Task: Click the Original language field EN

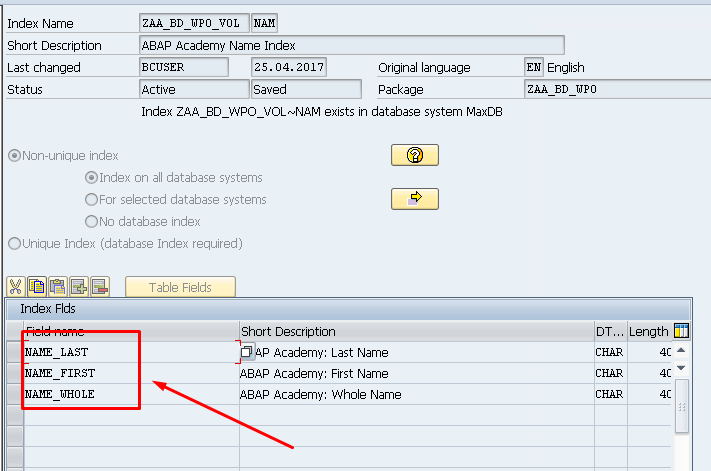Action: pyautogui.click(x=534, y=67)
